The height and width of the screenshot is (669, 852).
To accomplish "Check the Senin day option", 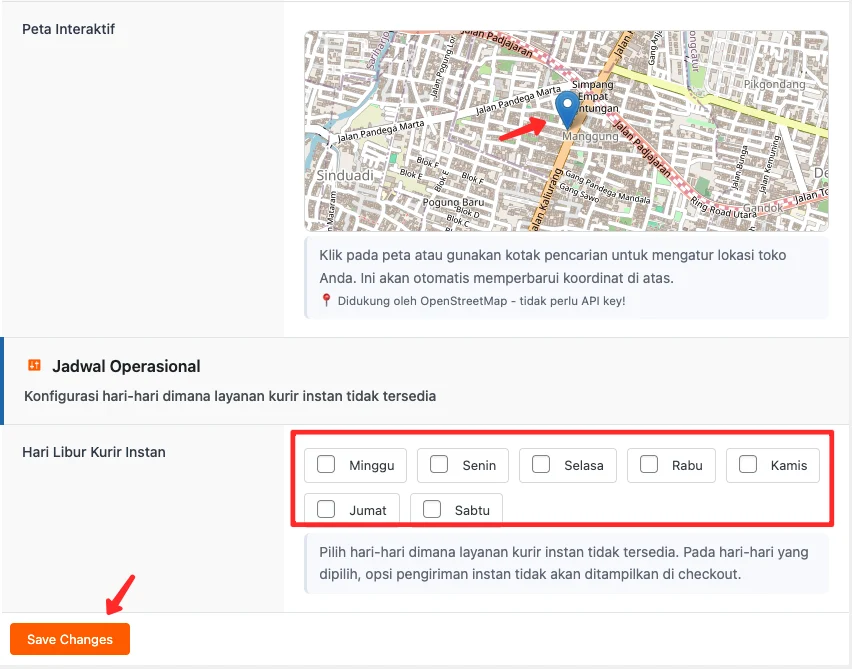I will pyautogui.click(x=438, y=465).
